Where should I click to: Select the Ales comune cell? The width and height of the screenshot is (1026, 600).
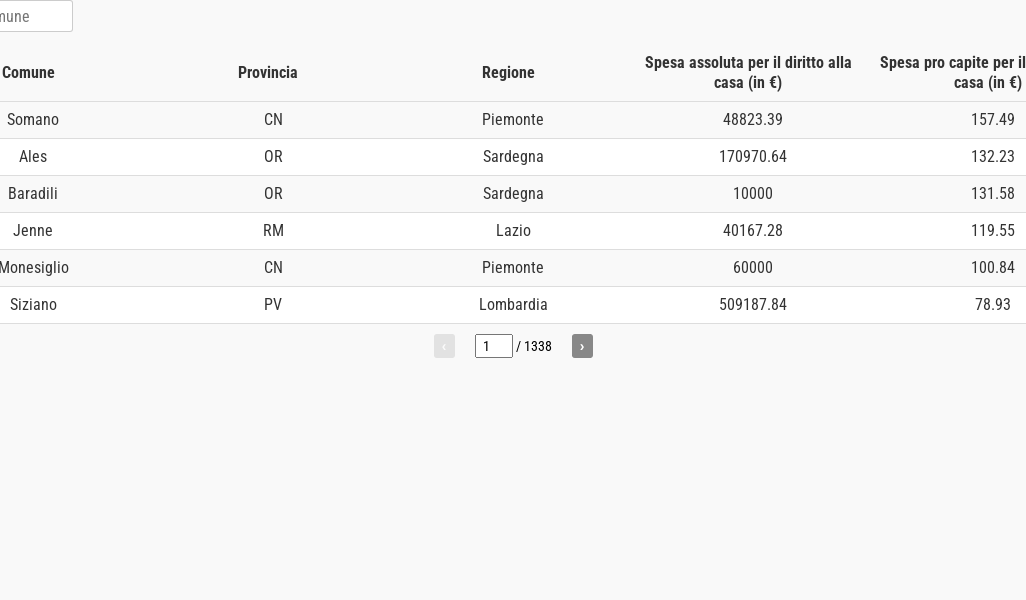(x=33, y=156)
